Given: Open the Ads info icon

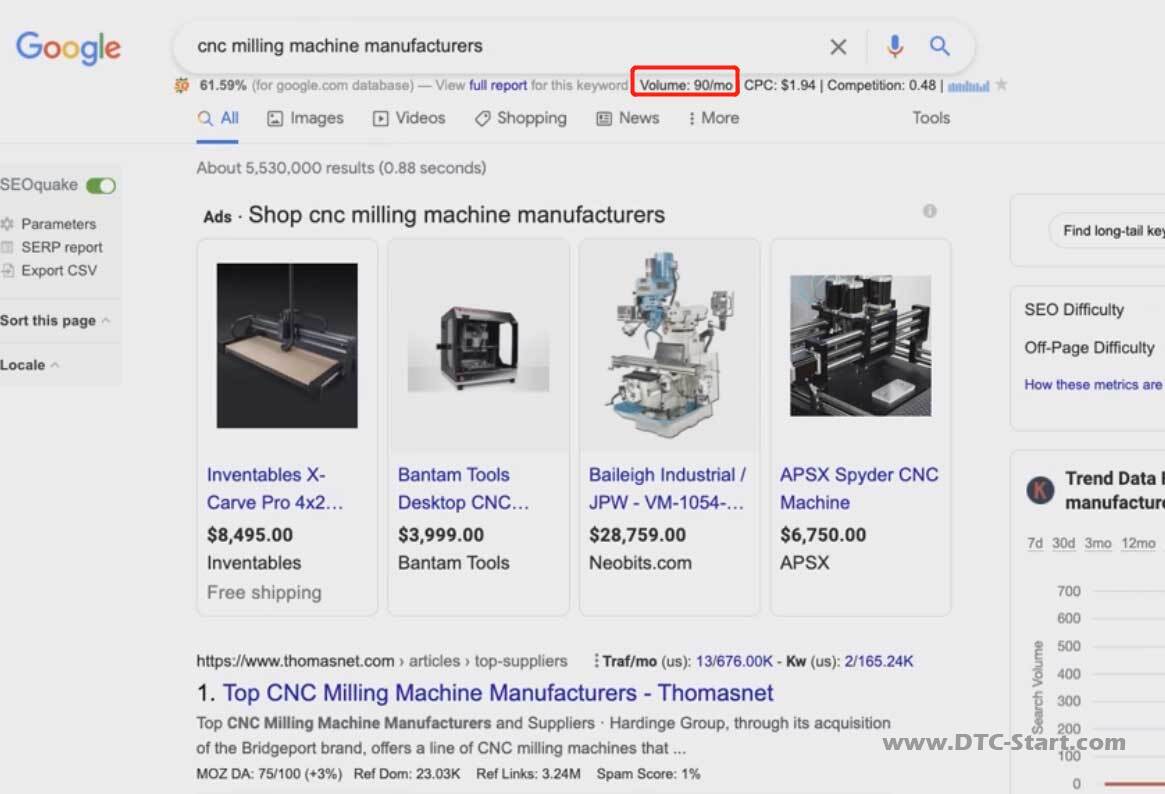Looking at the screenshot, I should tap(929, 211).
